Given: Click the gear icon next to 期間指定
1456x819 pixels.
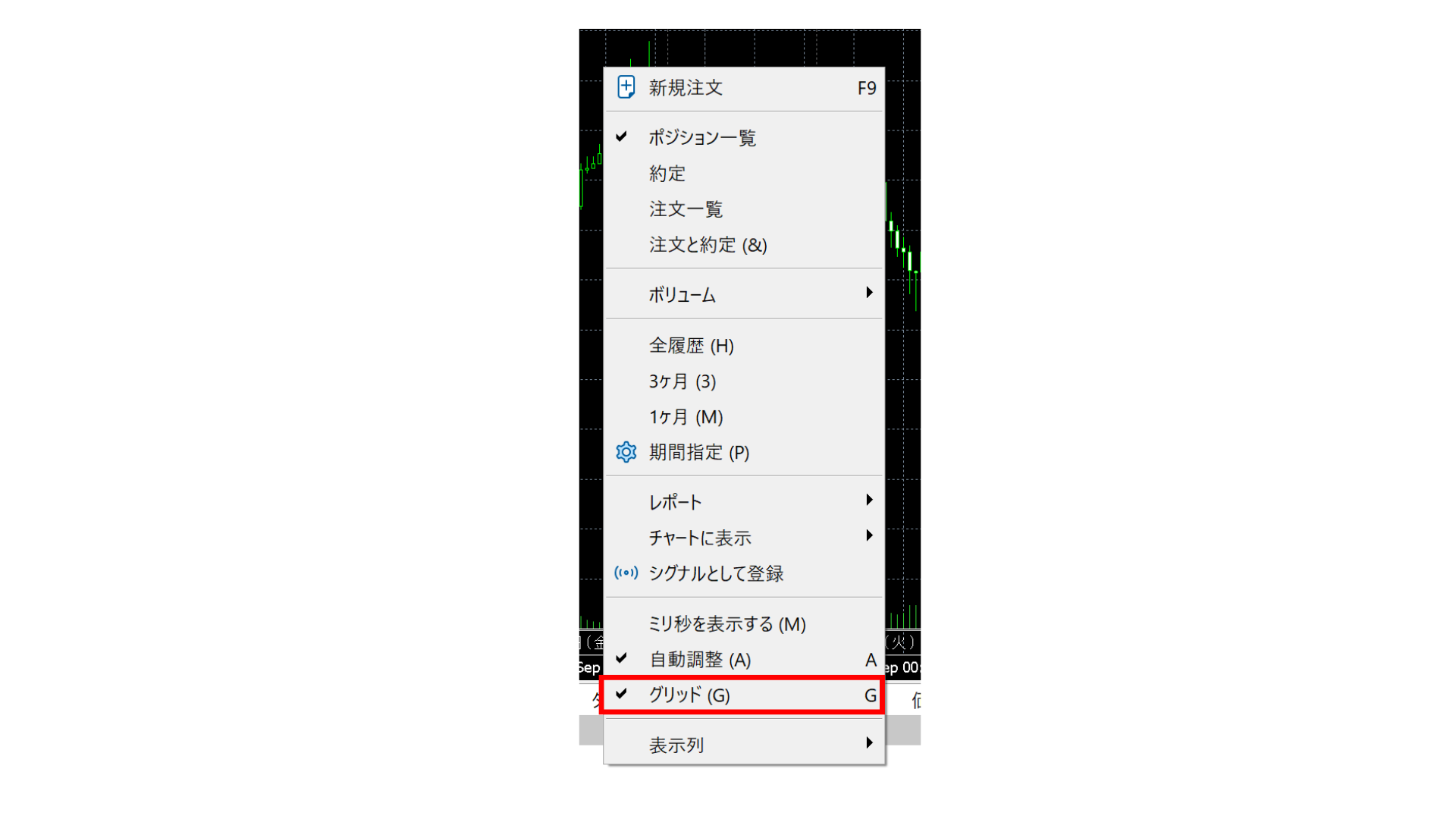Looking at the screenshot, I should (626, 452).
